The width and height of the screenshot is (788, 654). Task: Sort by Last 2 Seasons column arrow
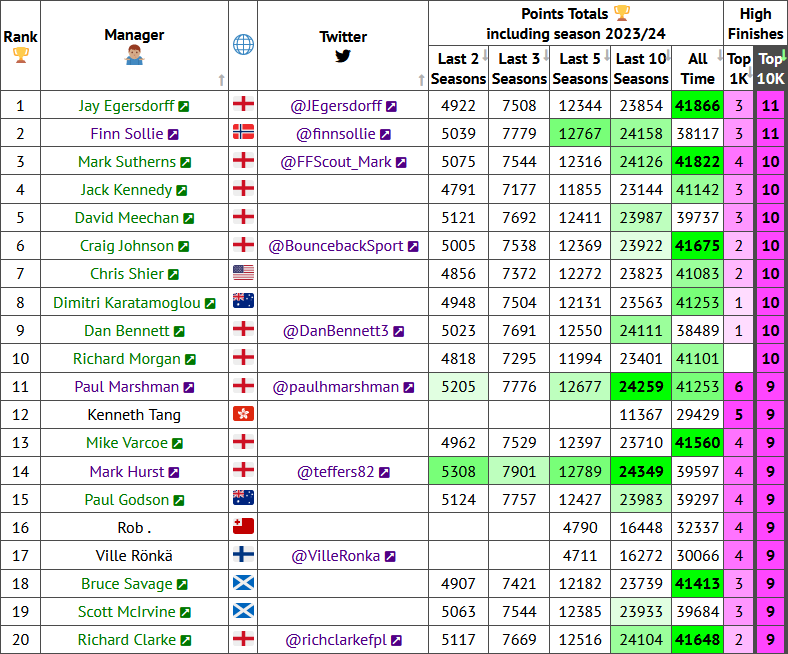(x=485, y=55)
